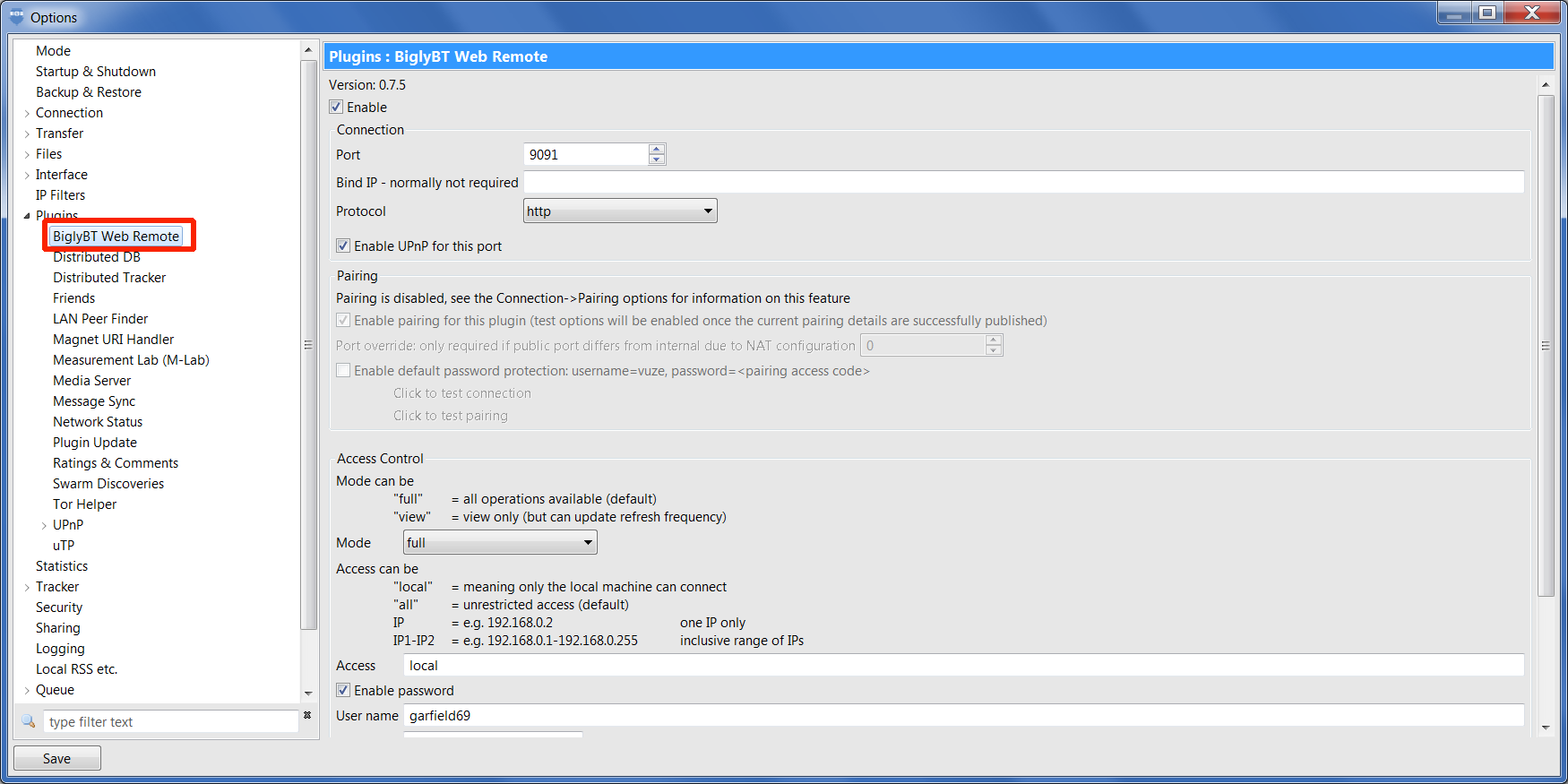
Task: Expand the Tracker tree node
Action: pos(27,587)
